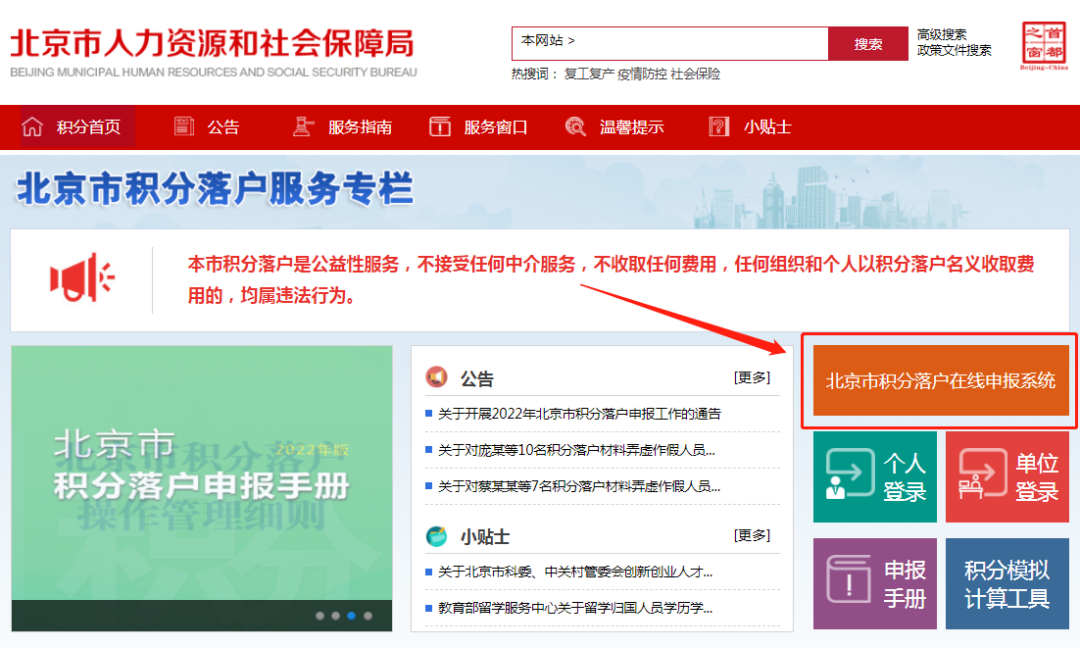
Task: Open tip about 教育部留学服务中心
Action: pos(575,608)
